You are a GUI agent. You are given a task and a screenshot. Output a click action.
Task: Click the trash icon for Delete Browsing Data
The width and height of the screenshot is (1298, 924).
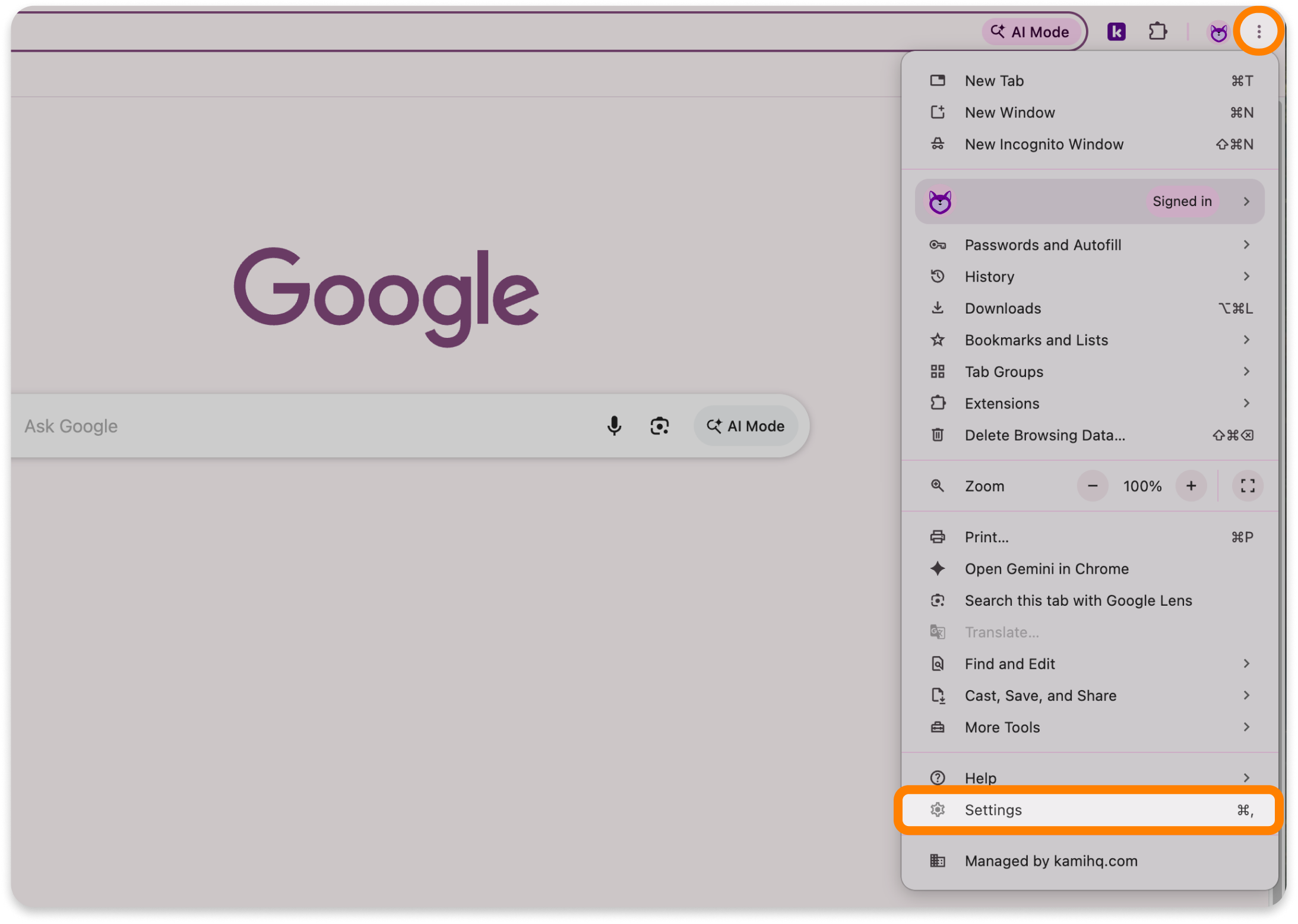(x=938, y=435)
